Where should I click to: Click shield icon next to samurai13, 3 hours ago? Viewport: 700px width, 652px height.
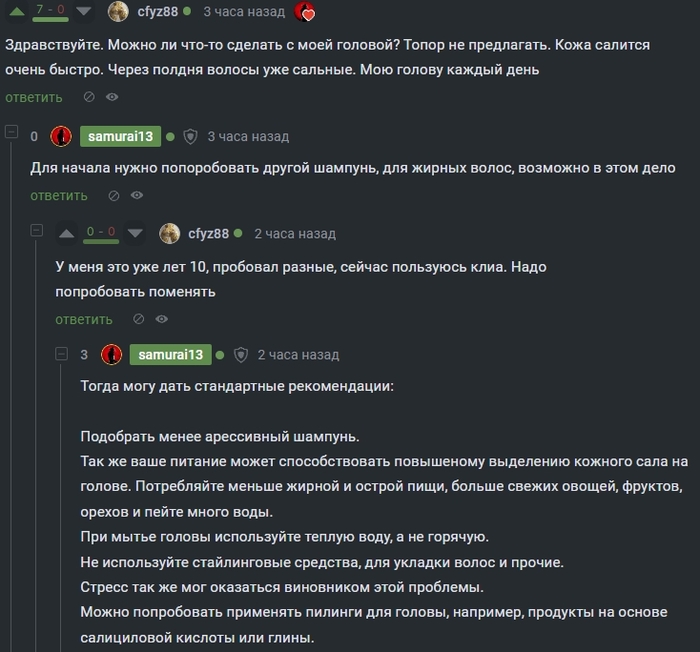pyautogui.click(x=190, y=136)
